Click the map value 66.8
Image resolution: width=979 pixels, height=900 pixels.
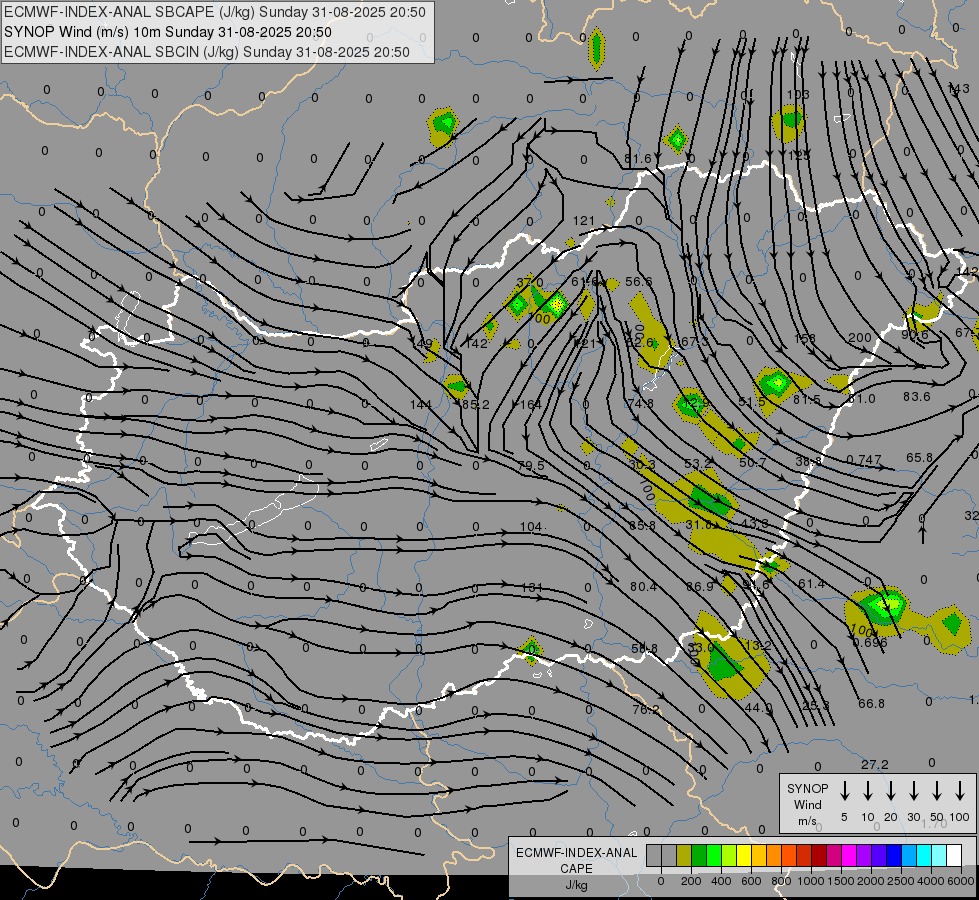coord(871,703)
